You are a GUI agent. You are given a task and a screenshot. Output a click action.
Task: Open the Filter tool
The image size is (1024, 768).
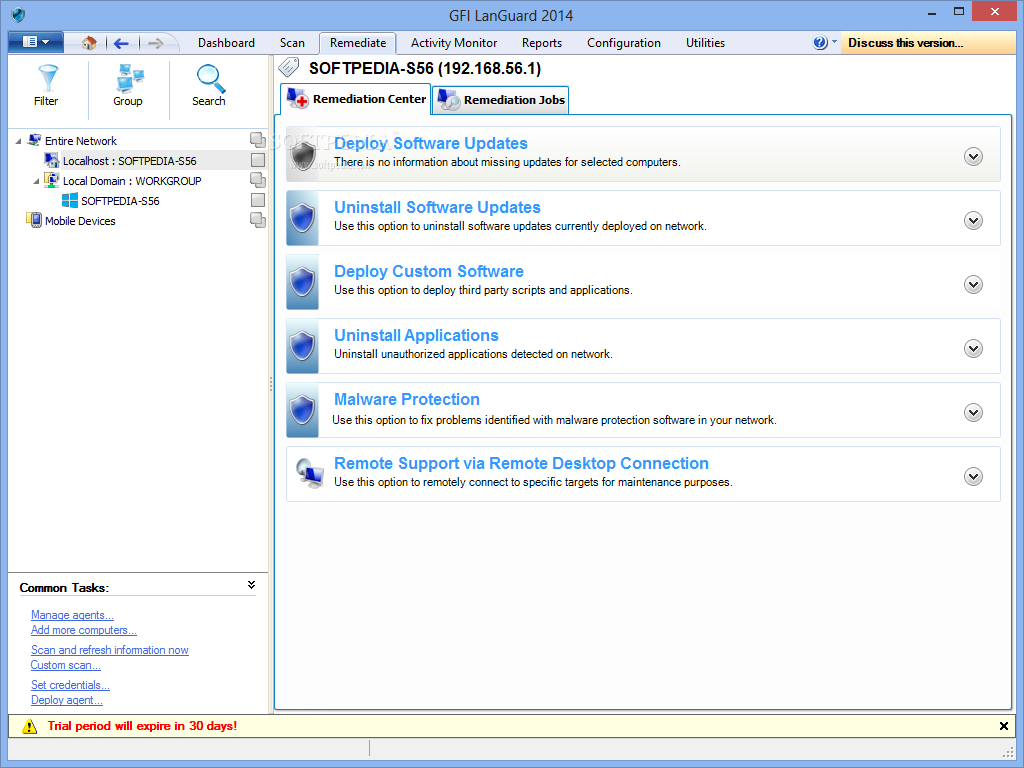click(x=46, y=86)
